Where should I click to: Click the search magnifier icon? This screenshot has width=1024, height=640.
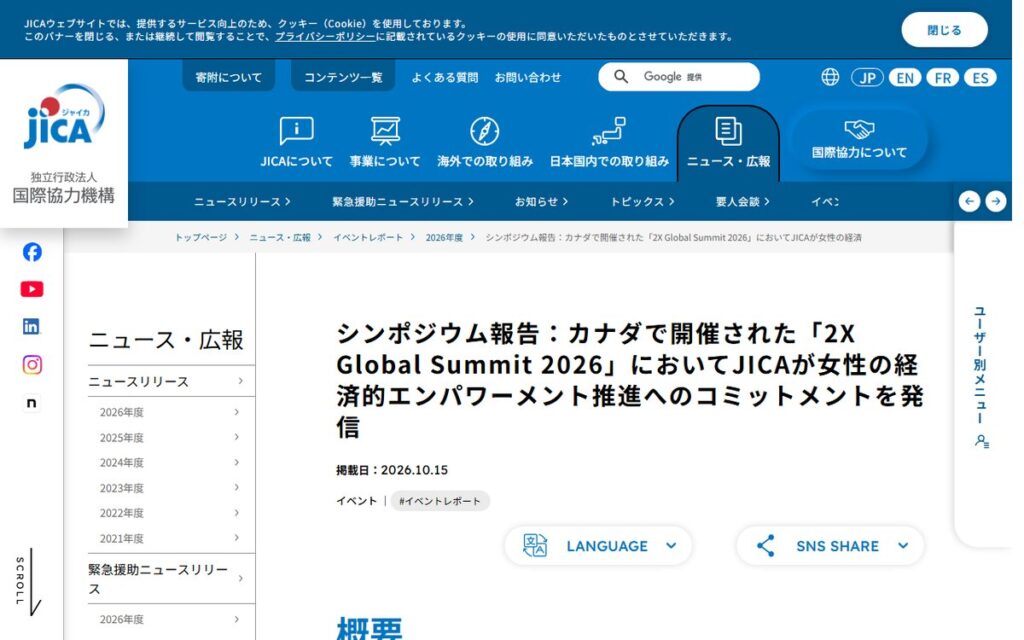[x=621, y=77]
